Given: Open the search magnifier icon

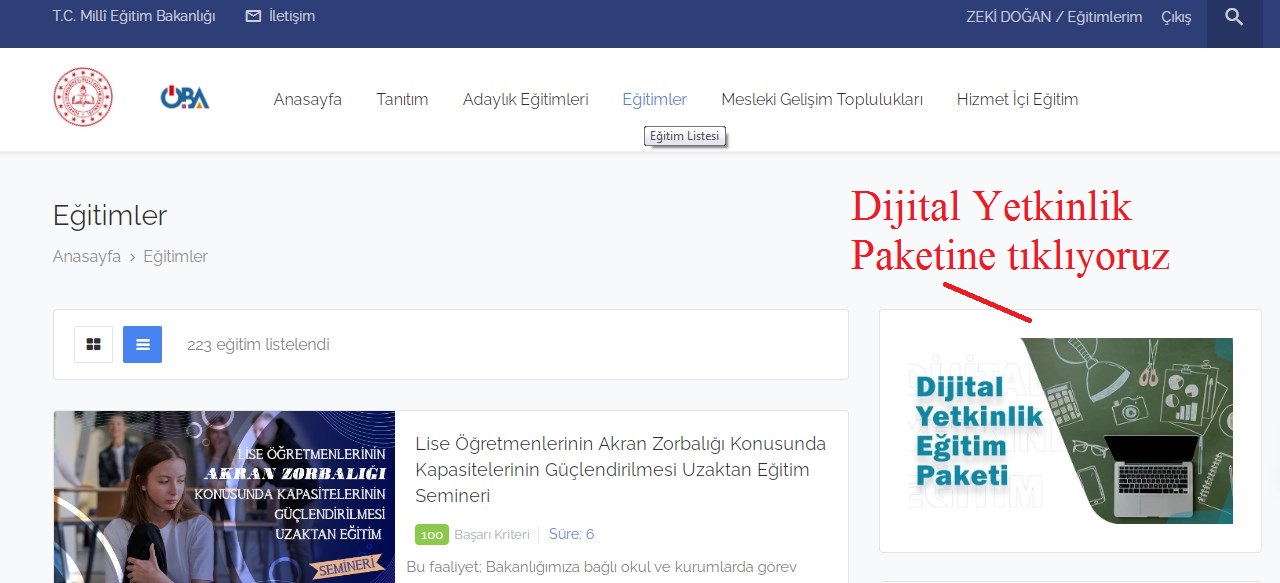Looking at the screenshot, I should click(x=1234, y=17).
